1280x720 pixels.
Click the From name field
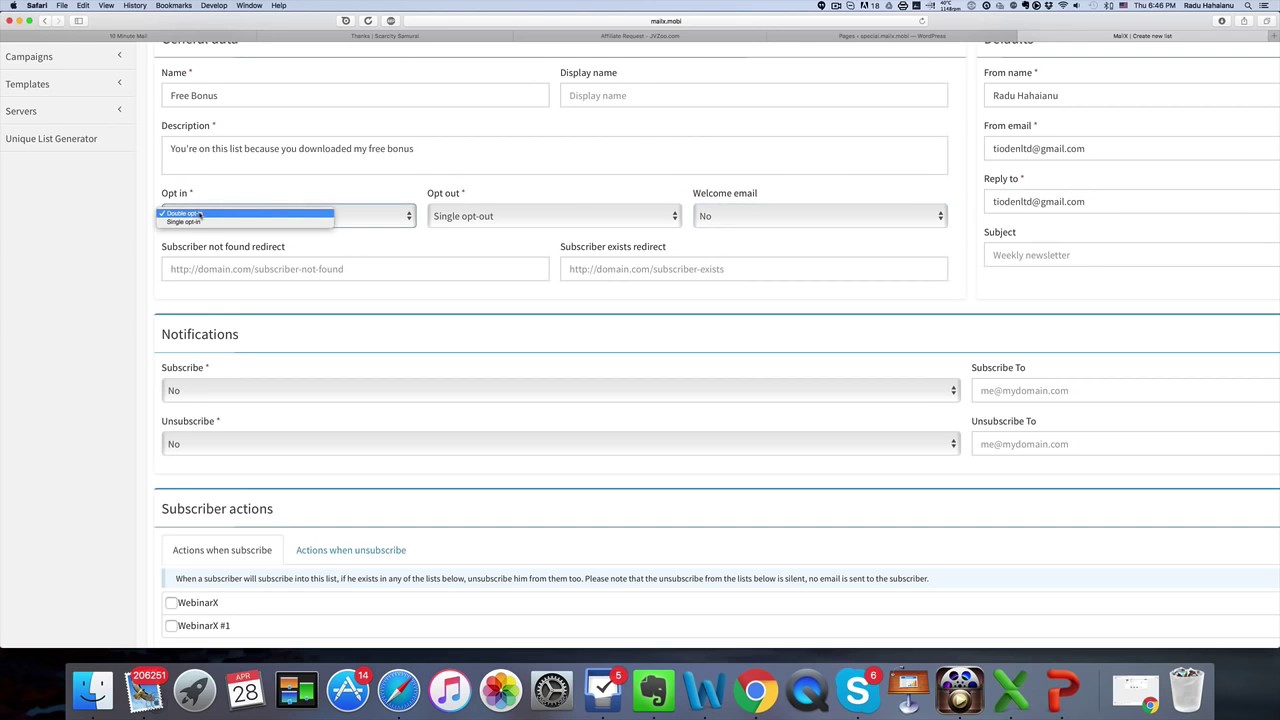click(x=1132, y=96)
